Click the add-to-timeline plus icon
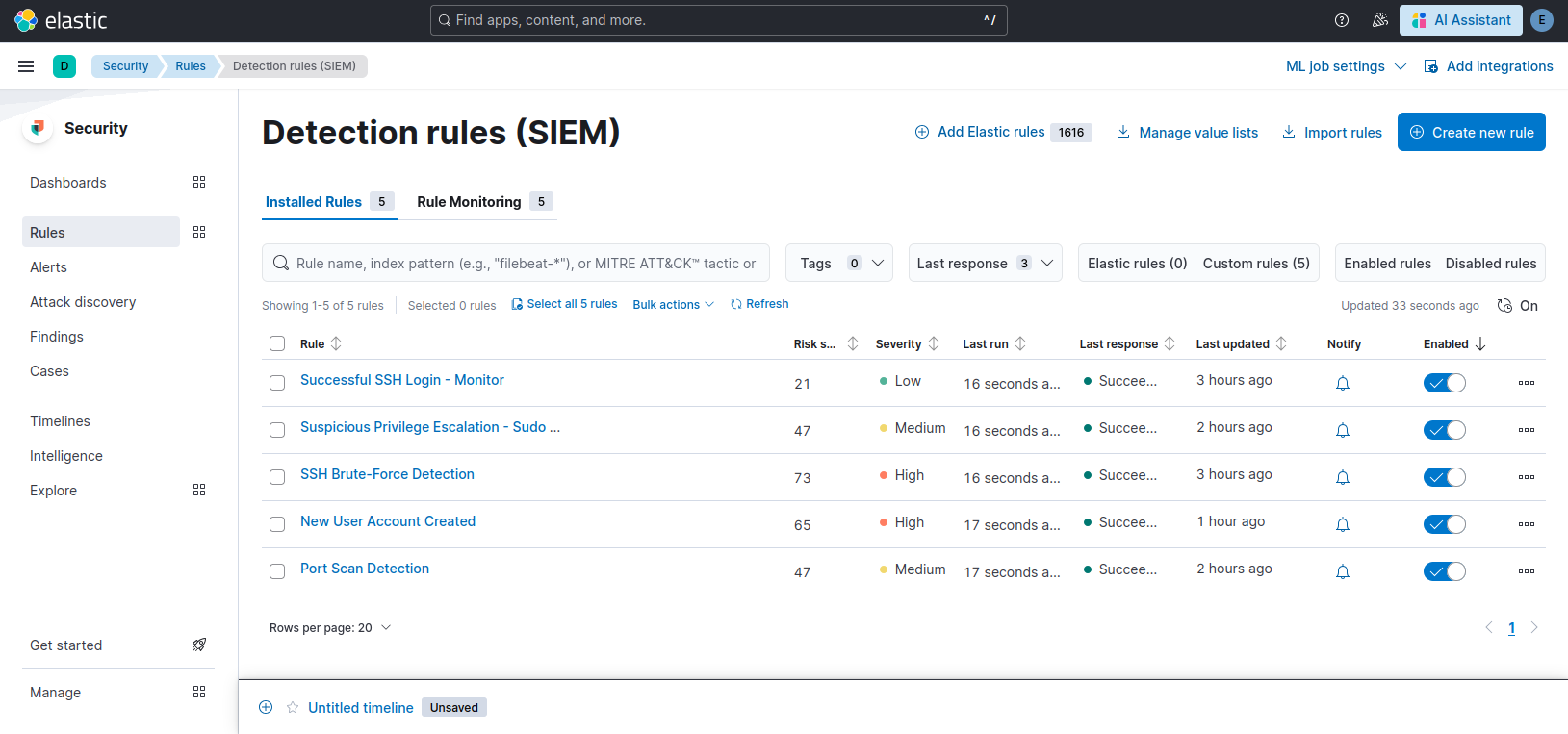The width and height of the screenshot is (1568, 734). (266, 707)
